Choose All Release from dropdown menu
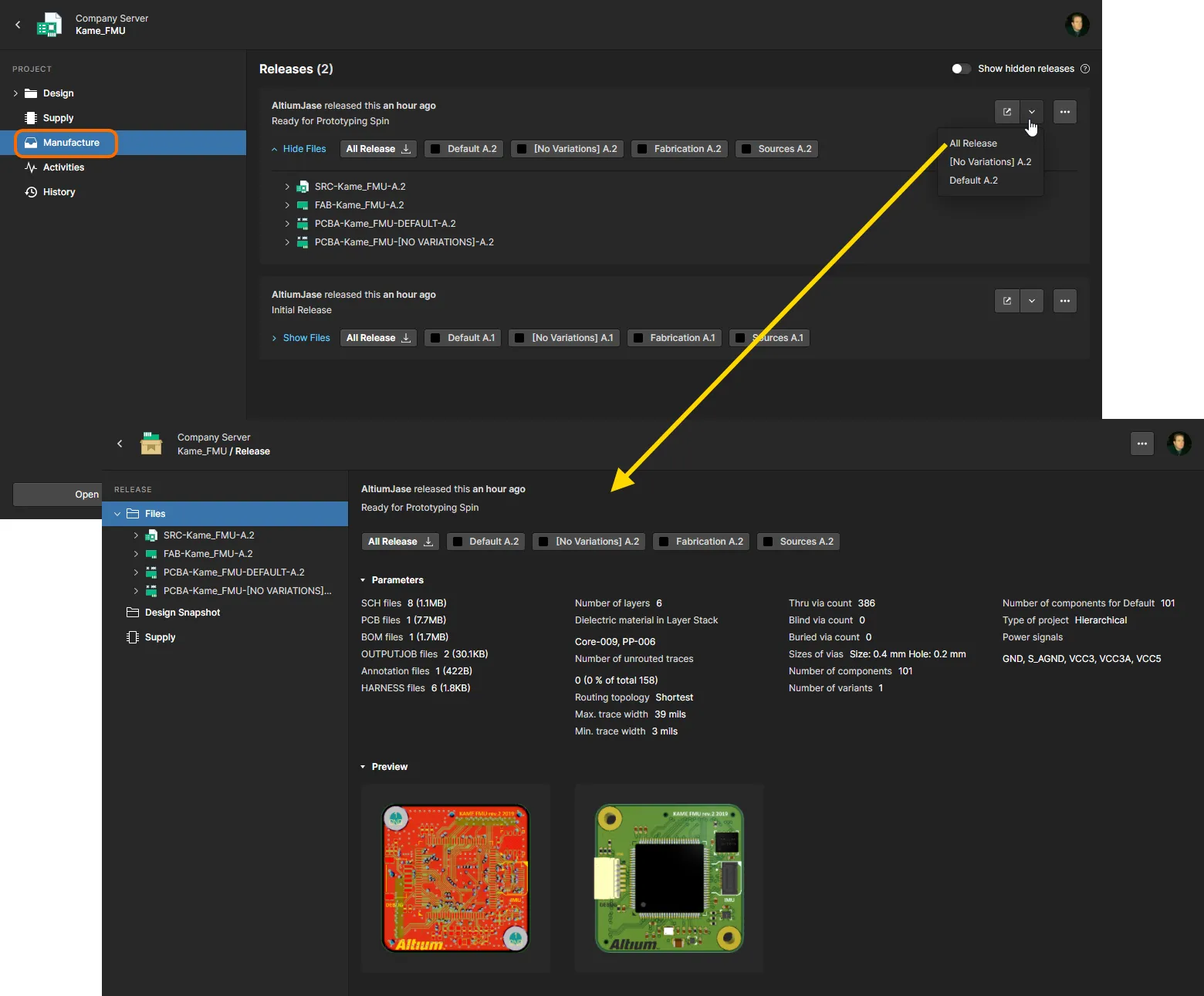Screen dimensions: 1204x996 click(972, 143)
